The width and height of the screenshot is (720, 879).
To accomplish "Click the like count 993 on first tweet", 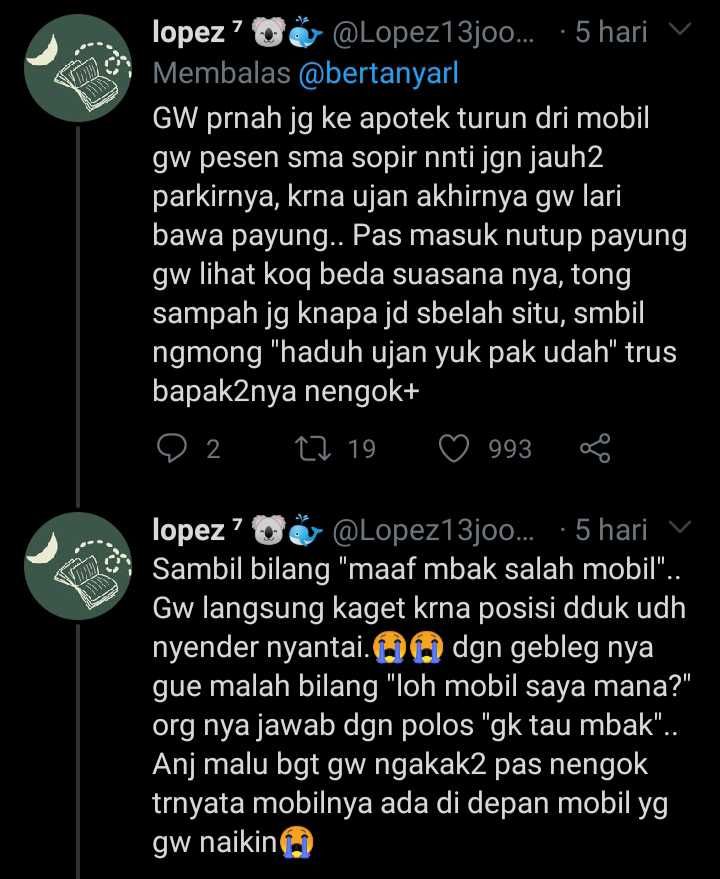I will click(x=510, y=449).
